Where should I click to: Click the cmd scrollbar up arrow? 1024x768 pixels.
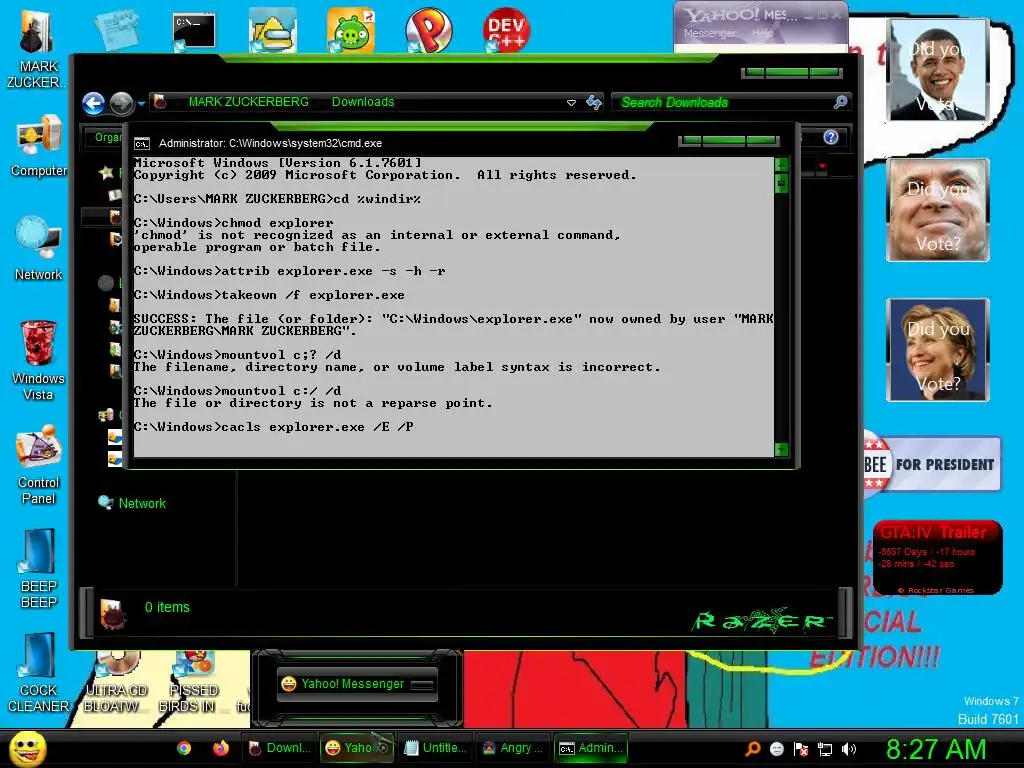click(781, 165)
